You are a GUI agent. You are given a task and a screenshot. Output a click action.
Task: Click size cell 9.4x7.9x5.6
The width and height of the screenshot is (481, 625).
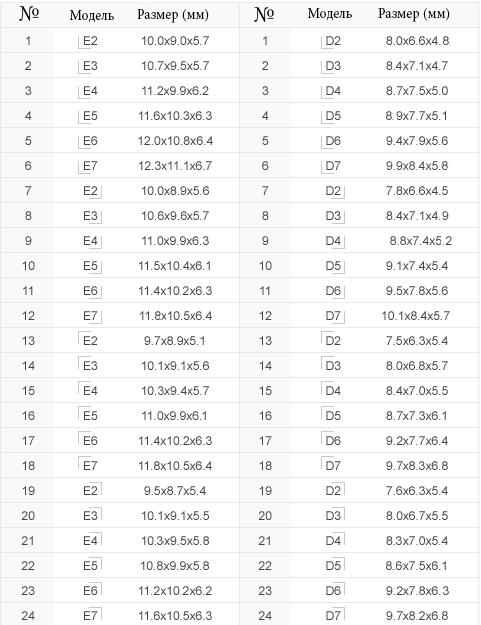pos(417,141)
